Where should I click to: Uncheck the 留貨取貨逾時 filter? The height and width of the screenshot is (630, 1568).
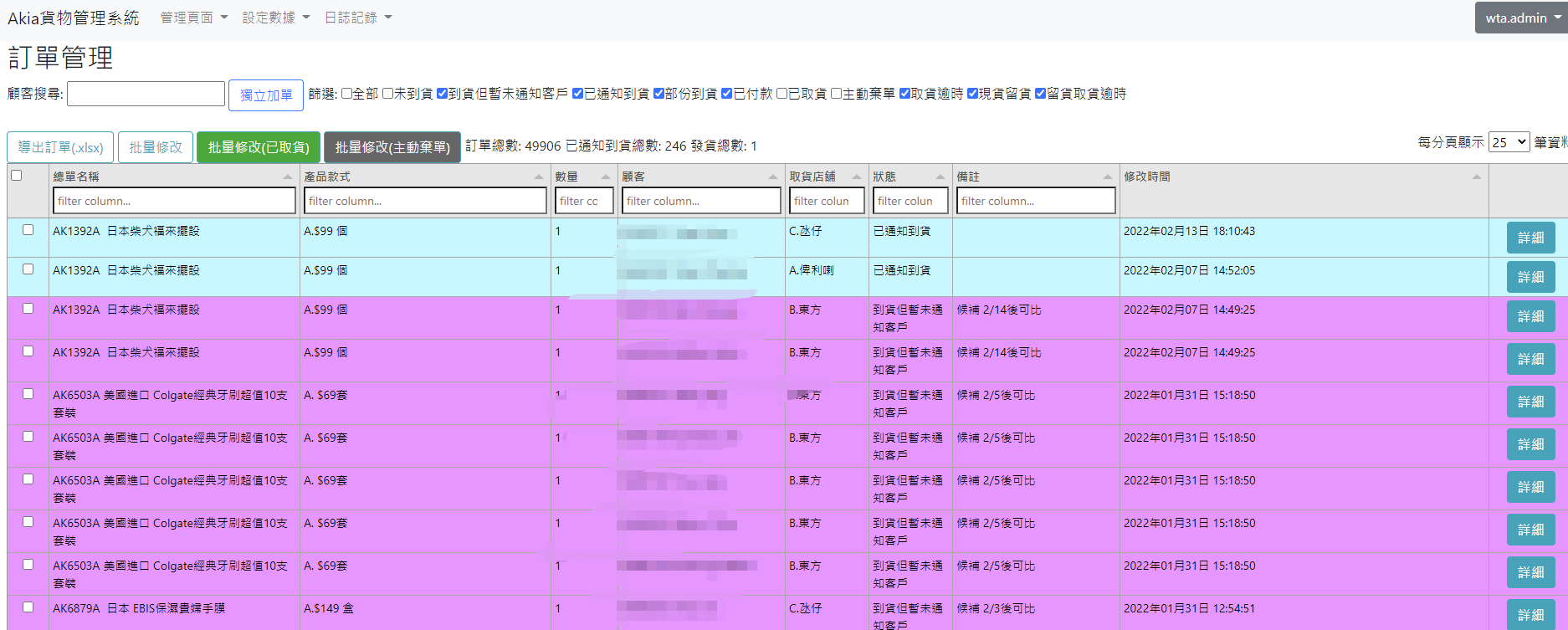pos(1040,94)
